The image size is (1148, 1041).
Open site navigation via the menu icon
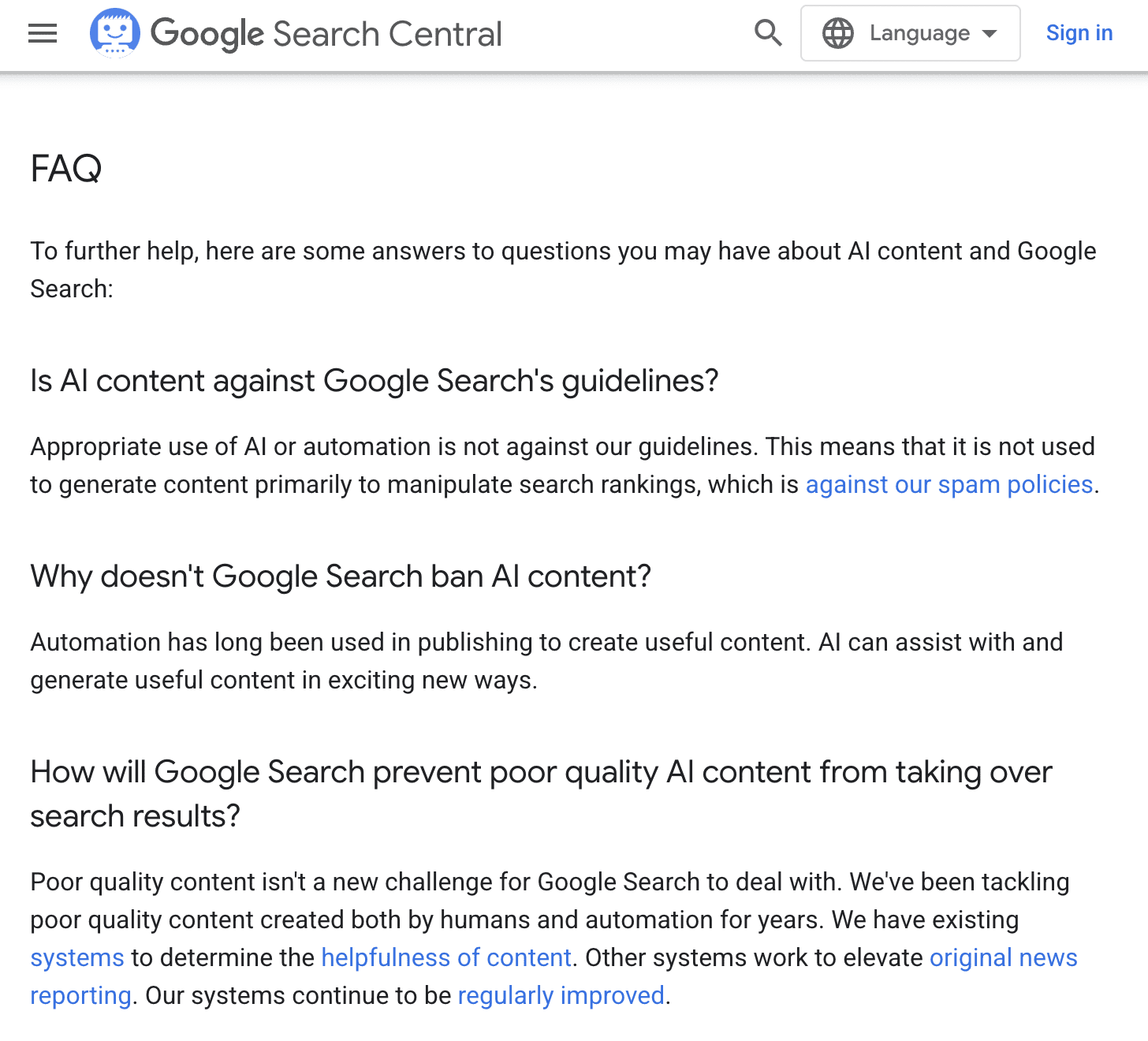(42, 33)
